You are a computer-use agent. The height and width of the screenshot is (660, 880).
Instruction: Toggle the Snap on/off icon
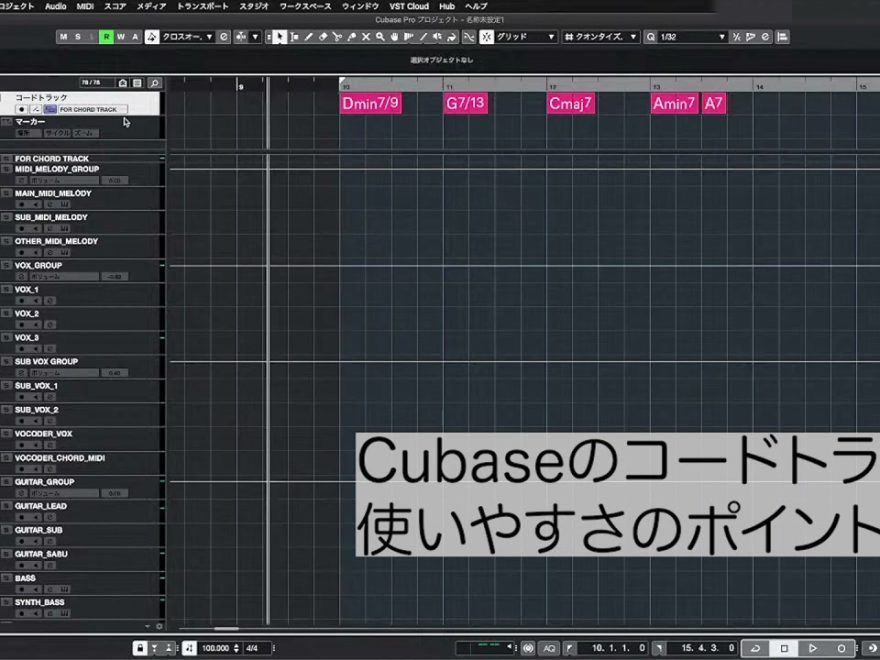tap(487, 37)
